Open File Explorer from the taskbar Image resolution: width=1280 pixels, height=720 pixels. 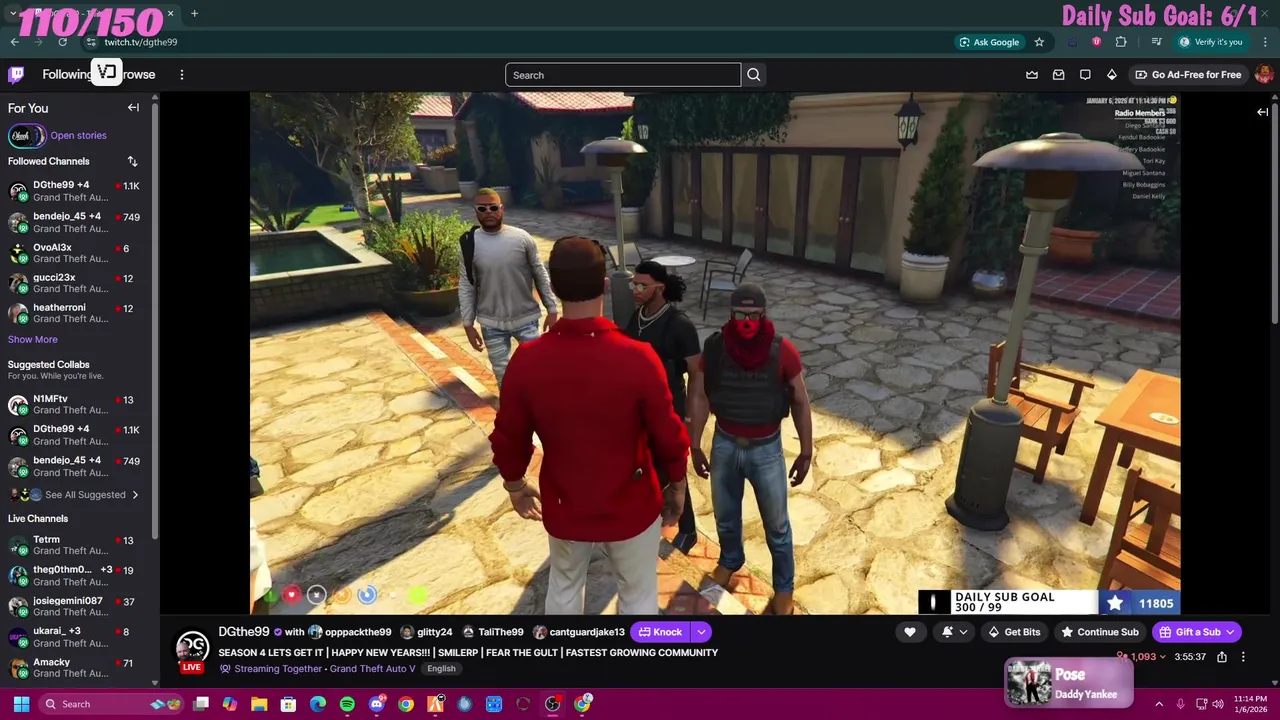pyautogui.click(x=259, y=704)
